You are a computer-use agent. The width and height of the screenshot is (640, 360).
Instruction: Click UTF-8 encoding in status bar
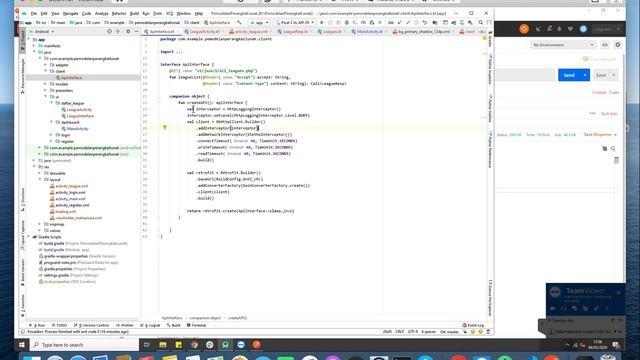point(413,332)
